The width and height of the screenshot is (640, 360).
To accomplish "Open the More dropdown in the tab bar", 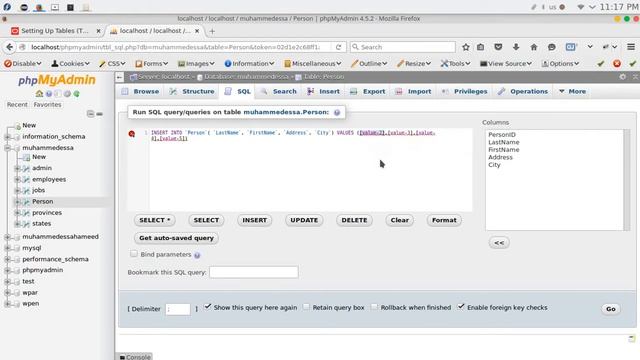I will coord(572,91).
